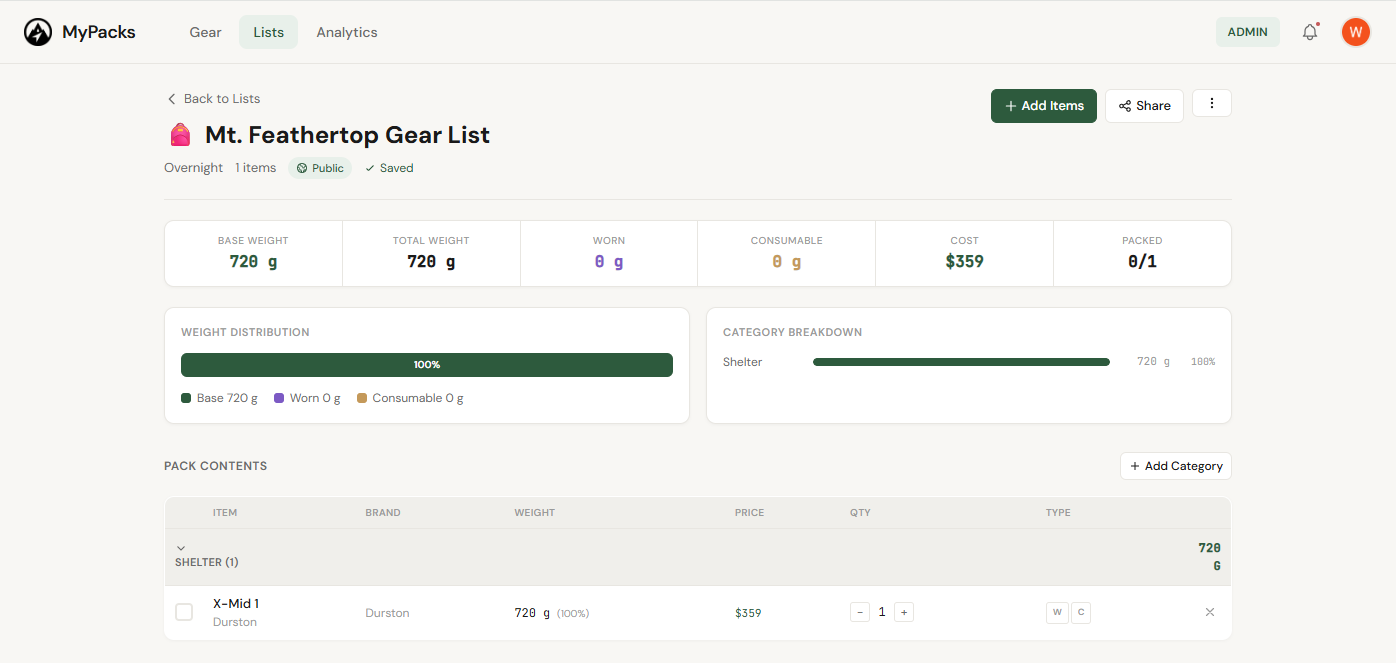The image size is (1396, 663).
Task: Click the Cost $359 stat card
Action: tap(964, 253)
